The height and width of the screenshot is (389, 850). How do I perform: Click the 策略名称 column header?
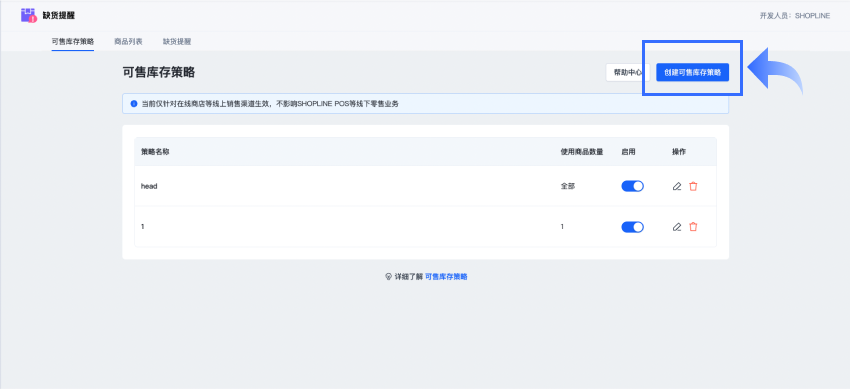(155, 152)
